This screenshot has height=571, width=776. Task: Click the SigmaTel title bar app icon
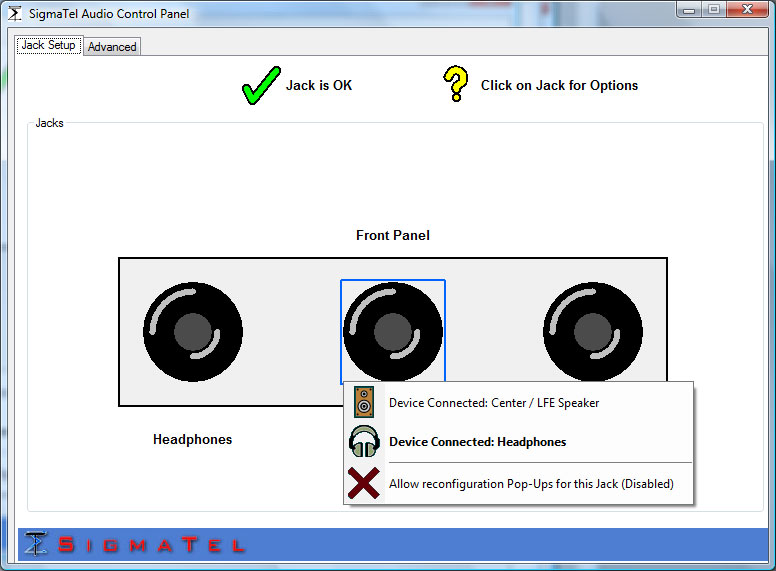point(15,13)
